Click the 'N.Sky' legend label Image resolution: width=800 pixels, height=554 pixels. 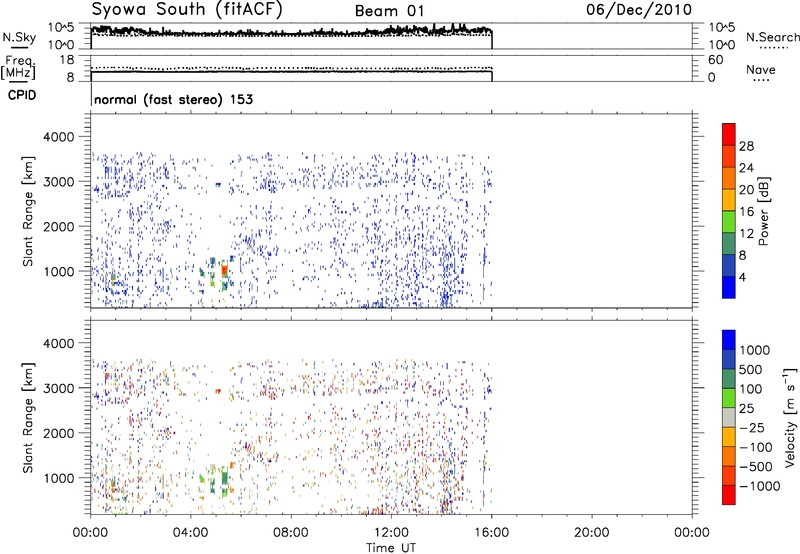19,37
